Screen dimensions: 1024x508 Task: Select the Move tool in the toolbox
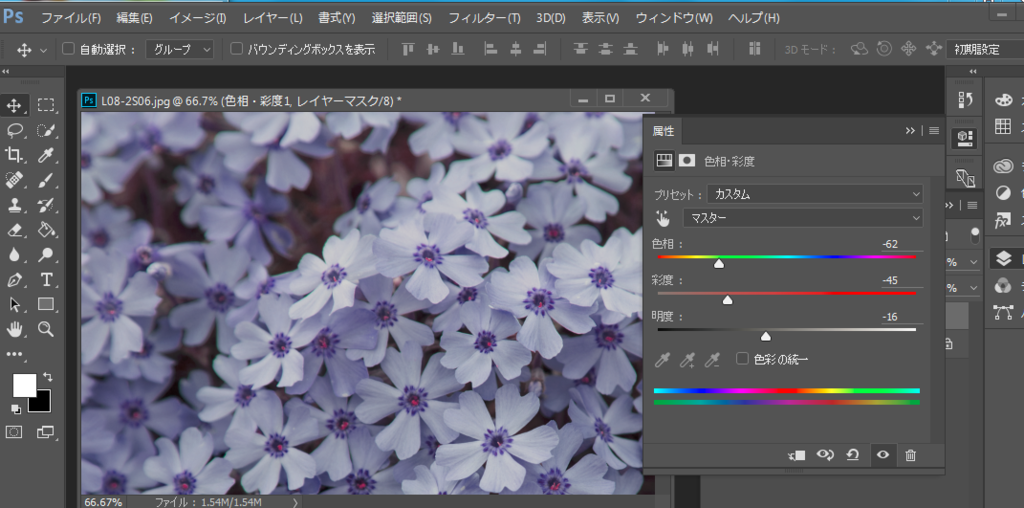pos(14,105)
